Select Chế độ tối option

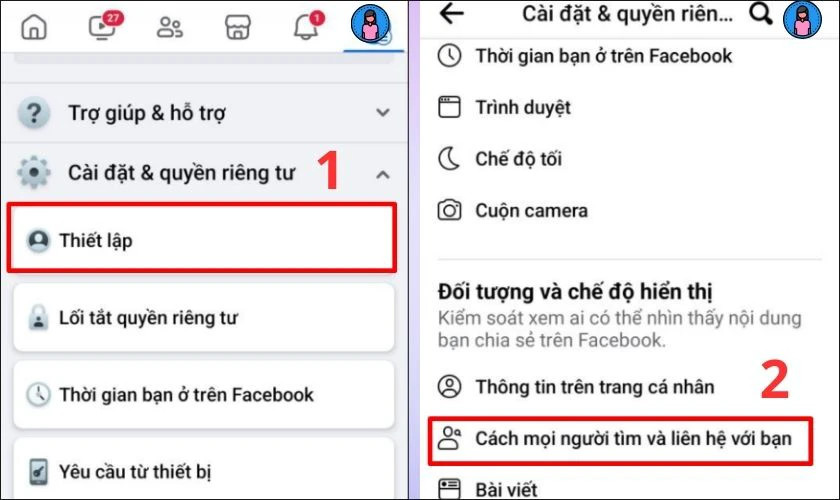pos(629,159)
